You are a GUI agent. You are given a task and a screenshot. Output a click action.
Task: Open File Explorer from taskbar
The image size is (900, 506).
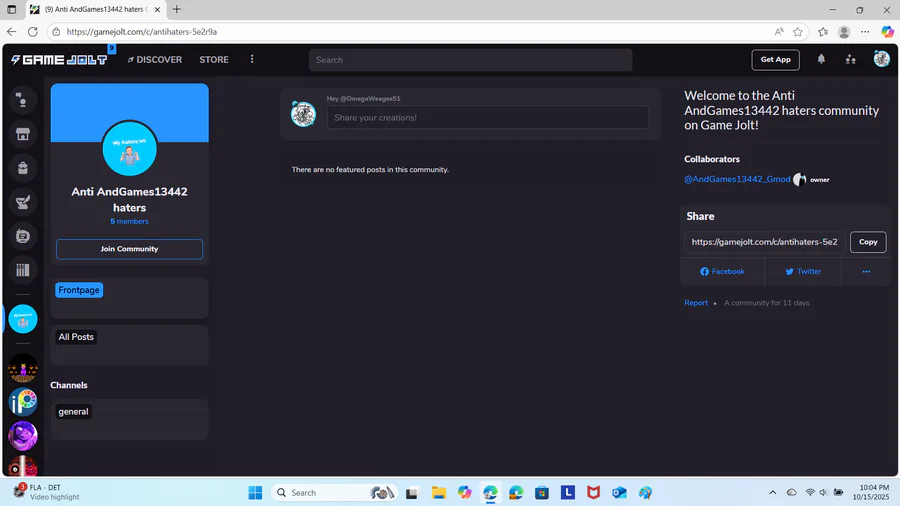tap(439, 492)
